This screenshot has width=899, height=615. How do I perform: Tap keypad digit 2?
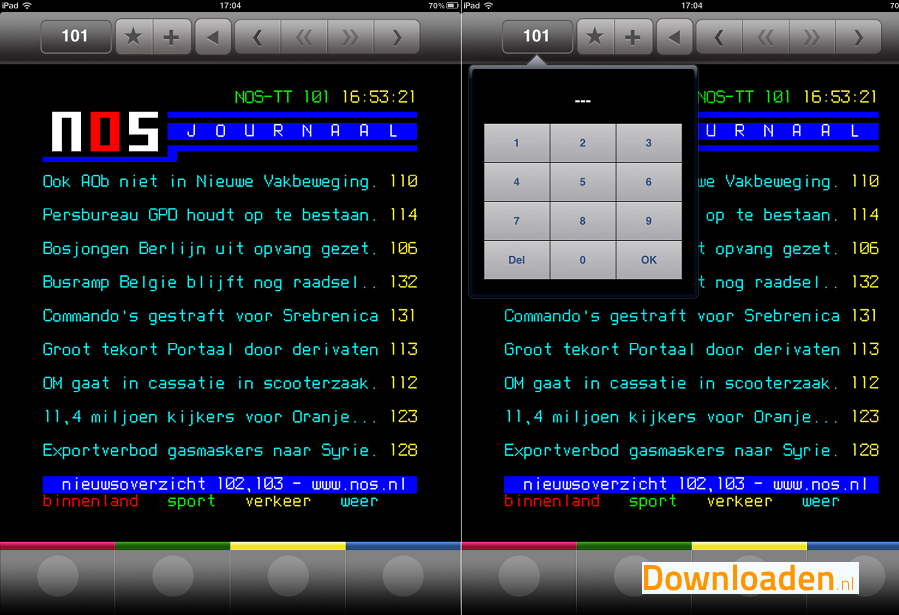point(583,143)
